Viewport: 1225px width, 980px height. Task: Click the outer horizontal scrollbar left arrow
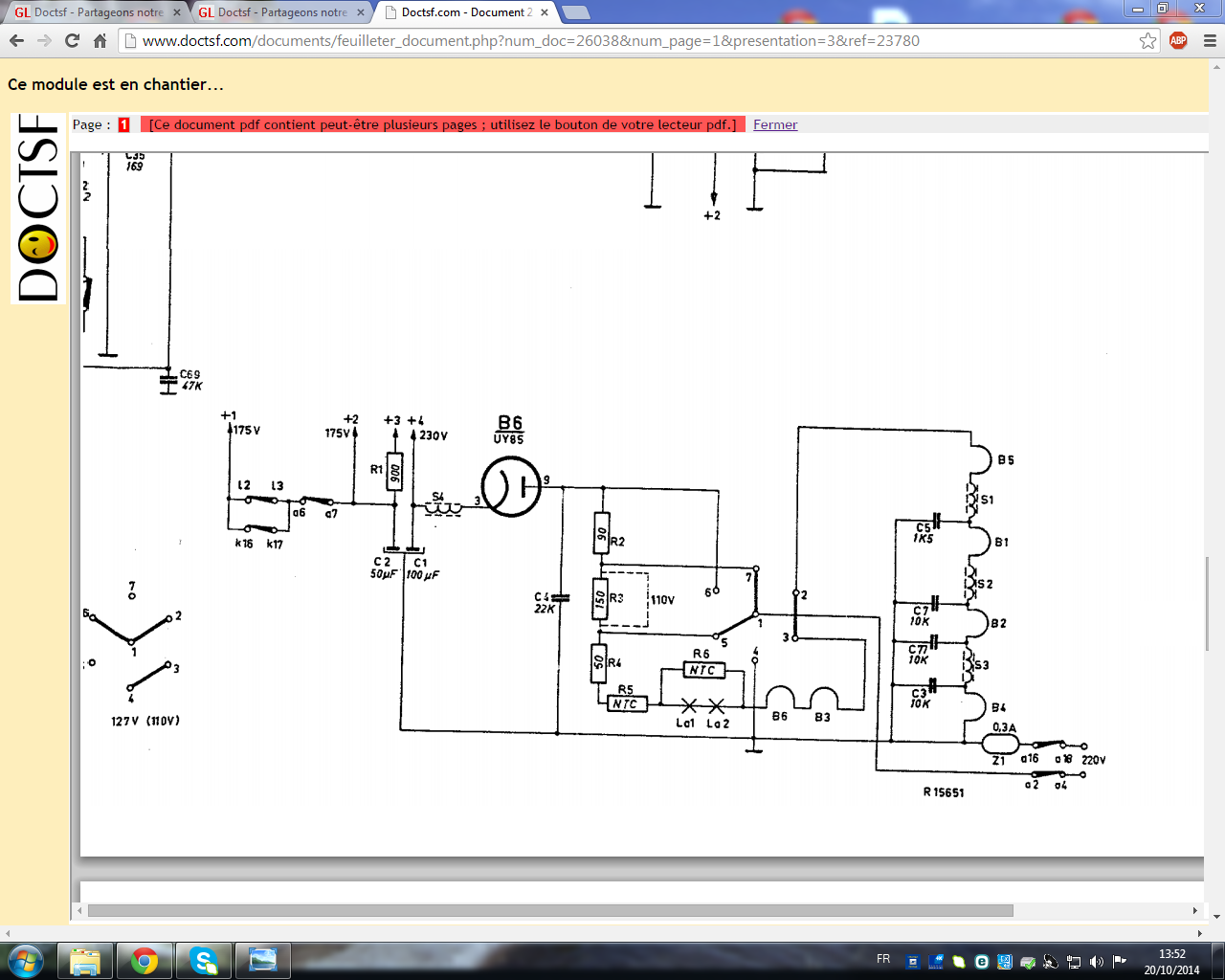tap(8, 933)
